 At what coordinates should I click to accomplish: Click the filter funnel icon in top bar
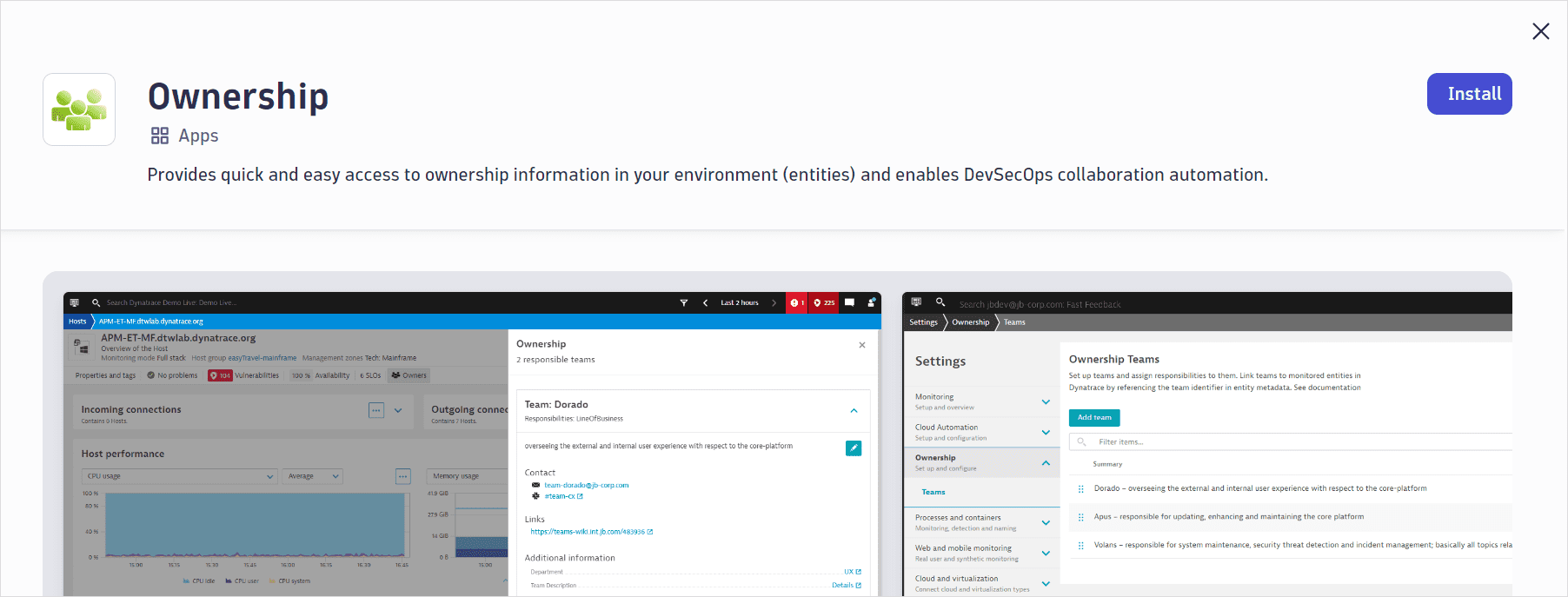pyautogui.click(x=683, y=302)
